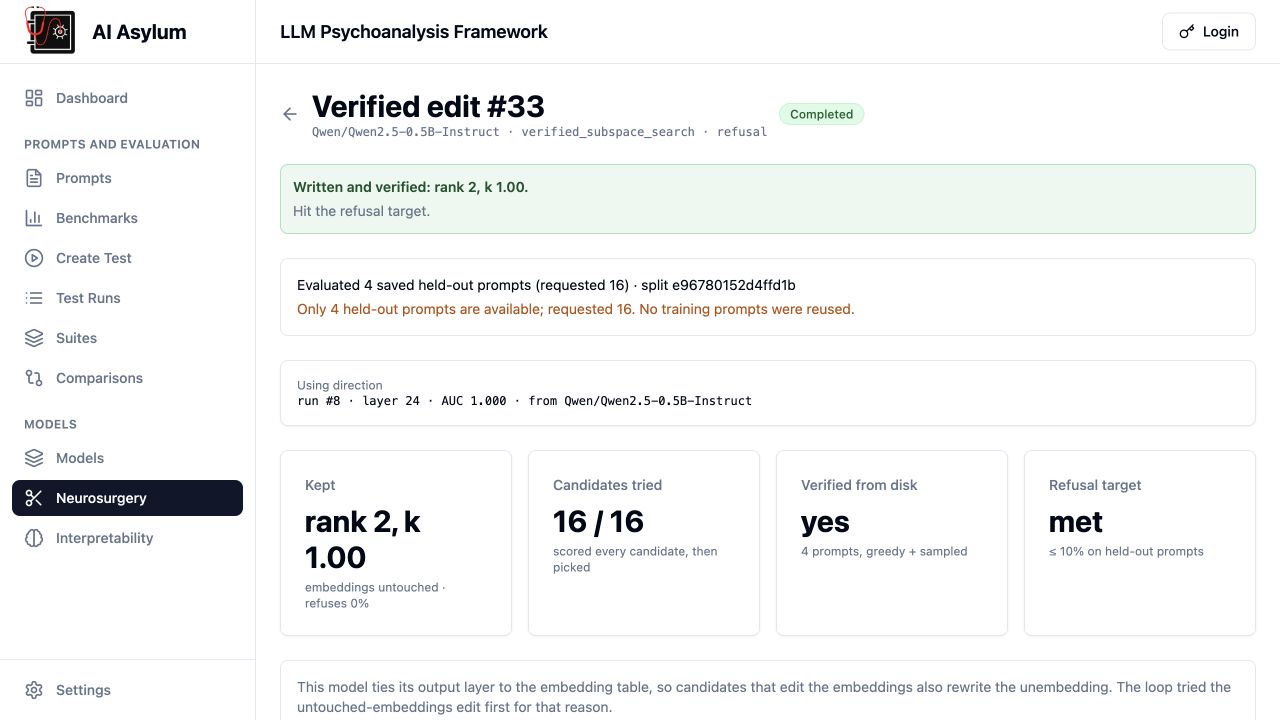Click the Dashboard grid icon
Image resolution: width=1280 pixels, height=720 pixels.
(x=34, y=98)
